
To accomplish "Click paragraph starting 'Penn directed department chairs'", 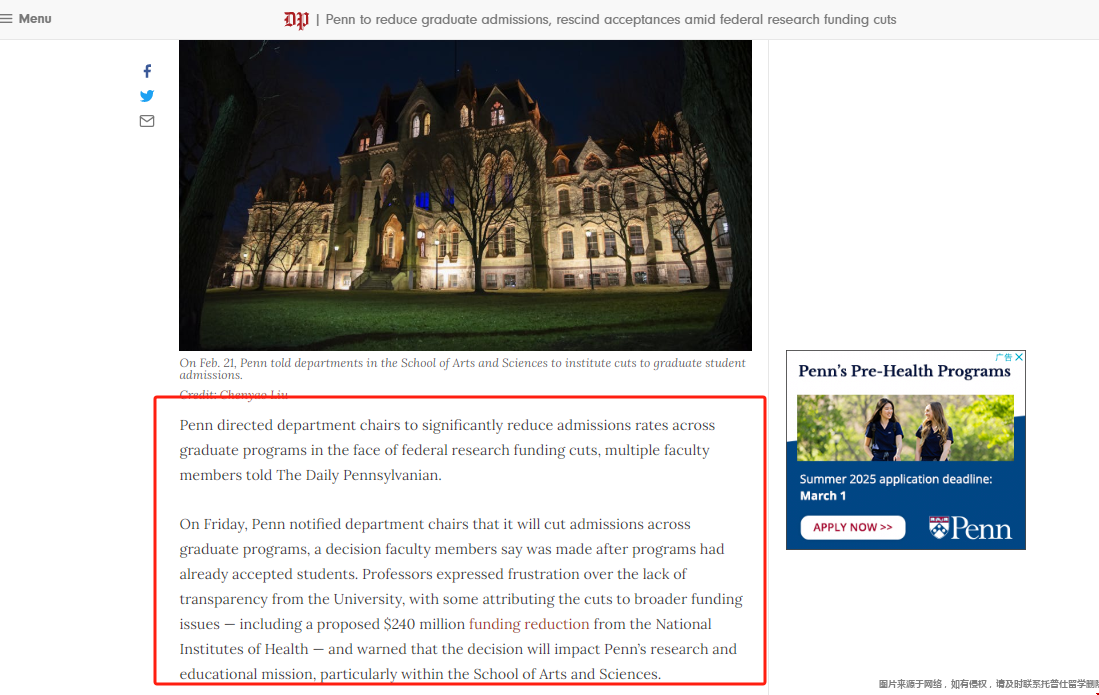I will [447, 450].
